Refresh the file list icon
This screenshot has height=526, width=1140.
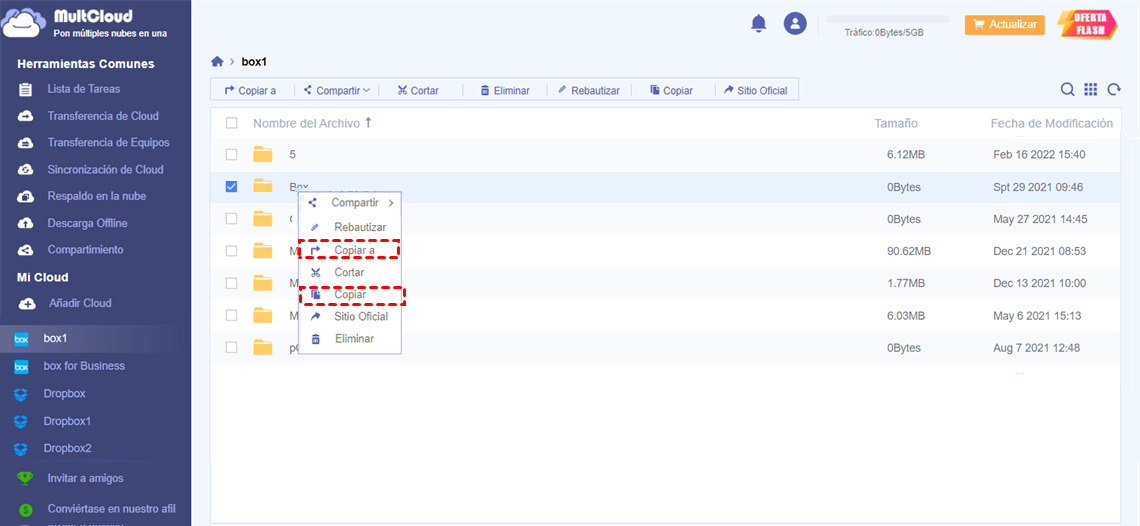[1113, 89]
